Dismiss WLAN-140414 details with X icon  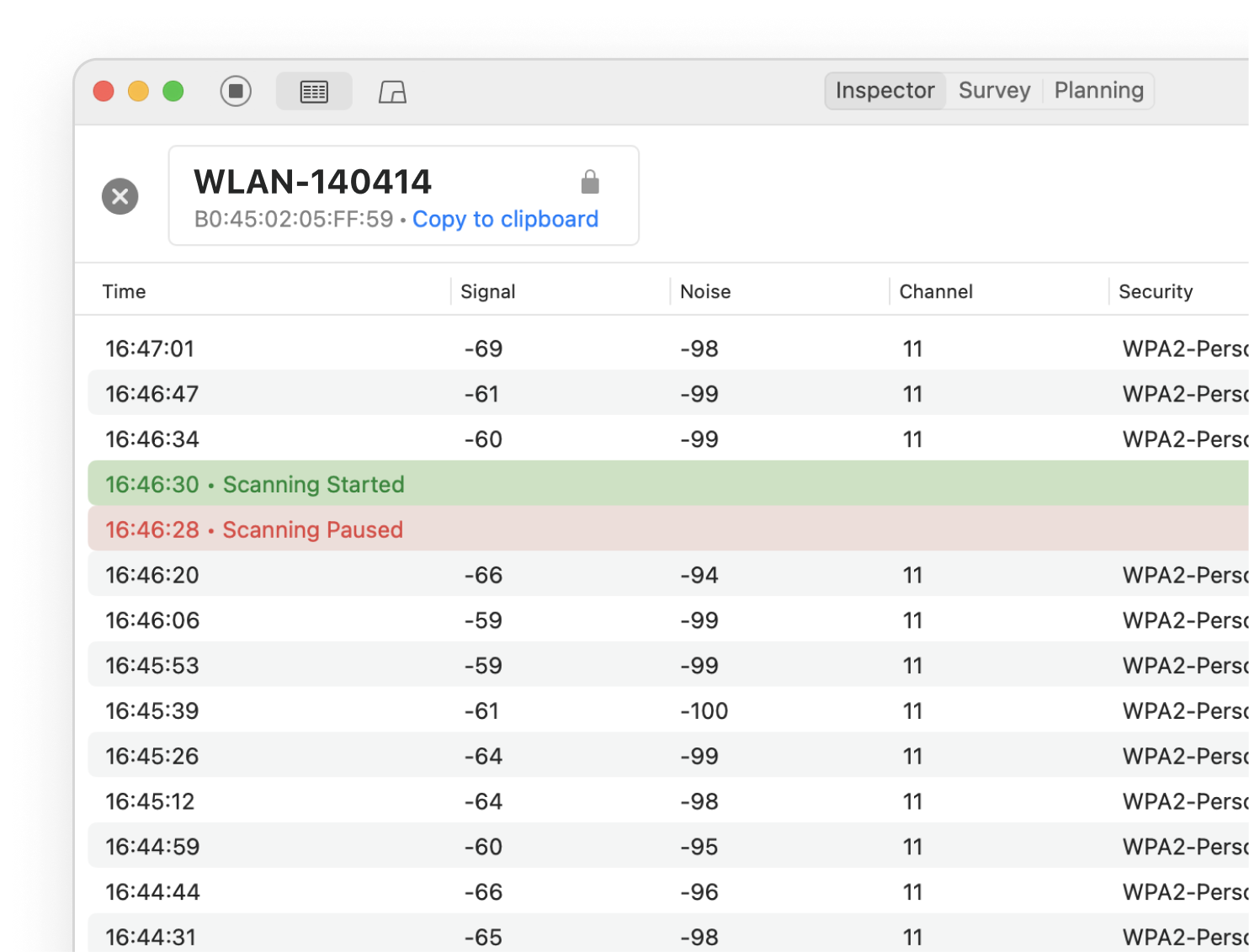pyautogui.click(x=120, y=196)
